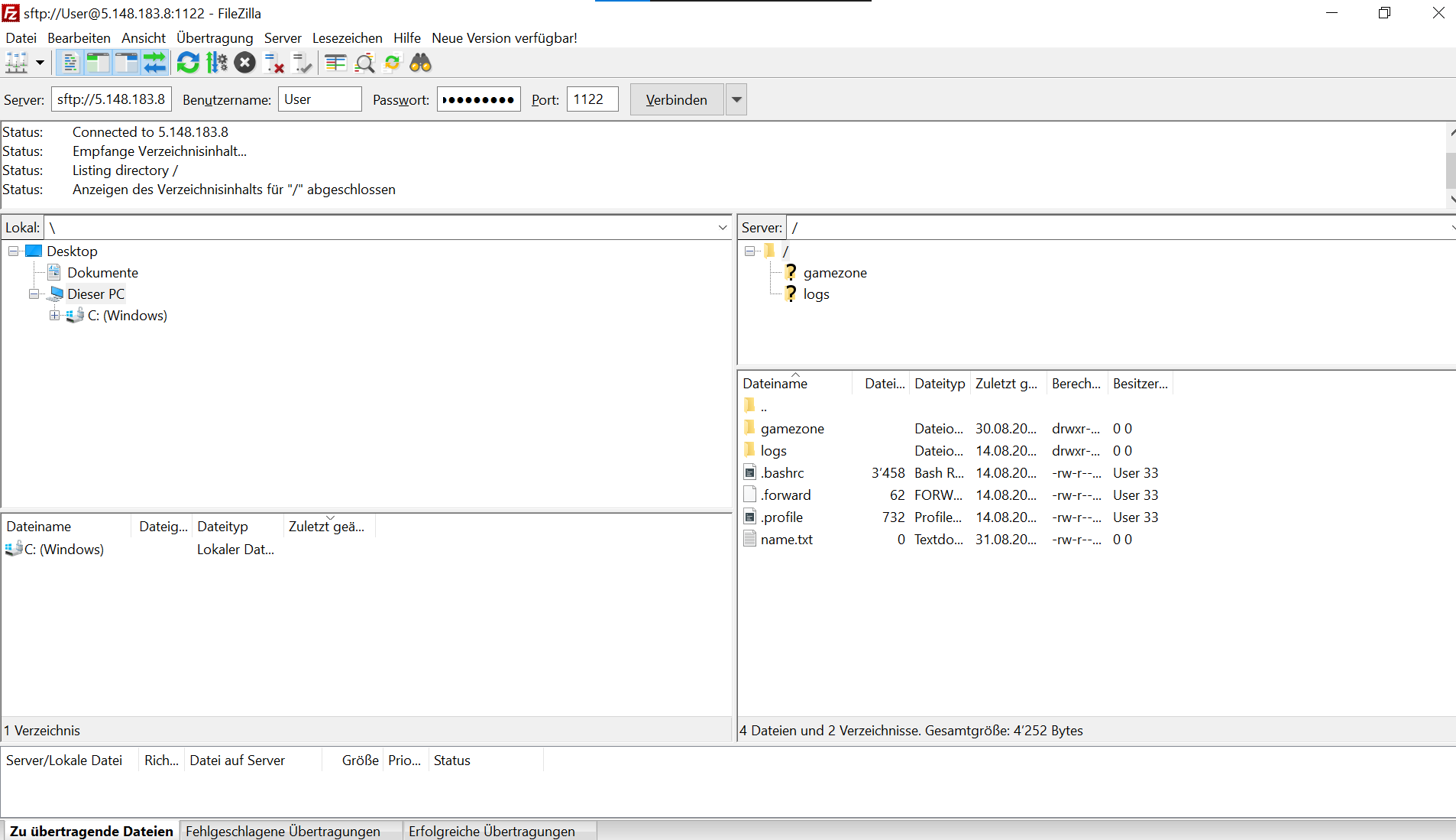Open the Hilfe menu
Image resolution: width=1456 pixels, height=840 pixels.
(x=407, y=37)
